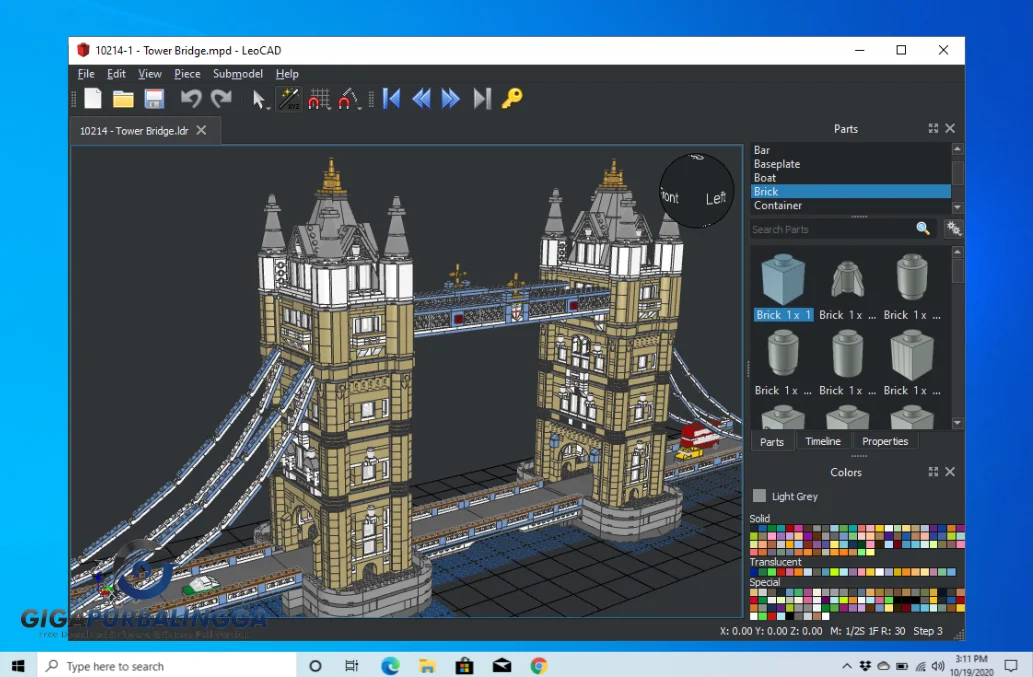Float the Colors panel
Screen dimensions: 1033x677
pyautogui.click(x=933, y=472)
